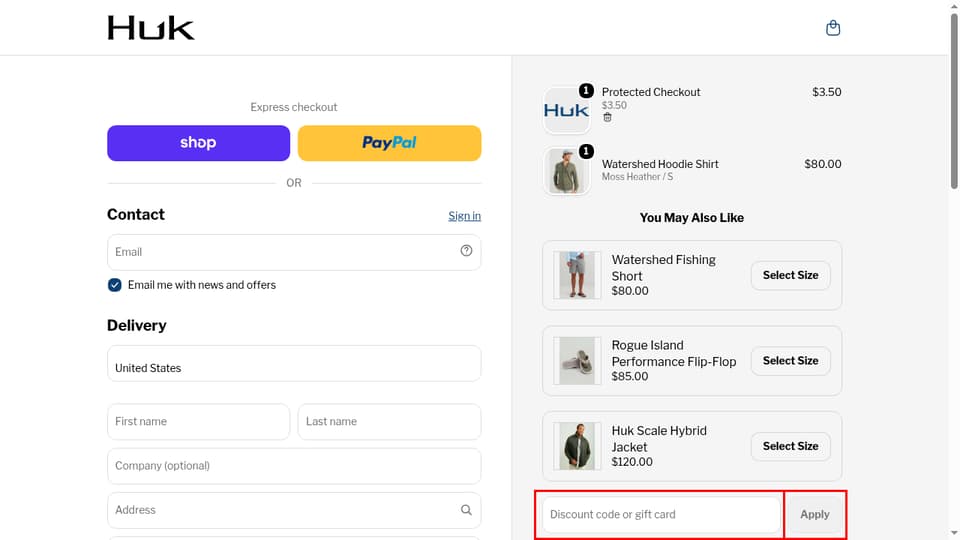Screen dimensions: 960x540
Task: Click the Moss Heather / S variant text
Action: tap(637, 177)
